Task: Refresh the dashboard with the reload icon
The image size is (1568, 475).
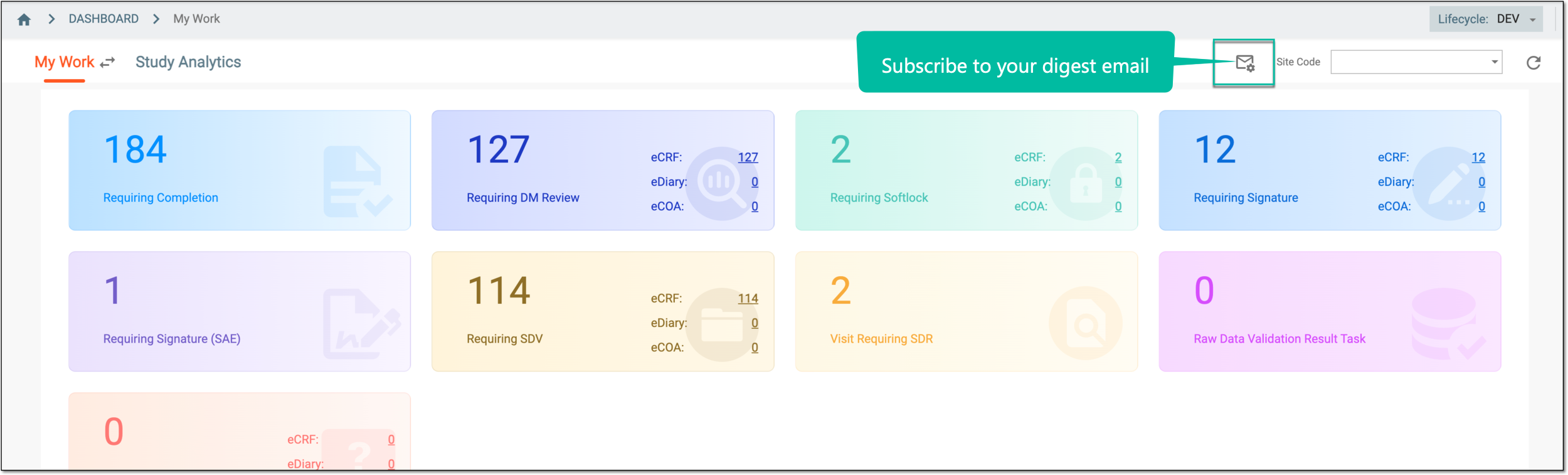Action: click(x=1534, y=63)
